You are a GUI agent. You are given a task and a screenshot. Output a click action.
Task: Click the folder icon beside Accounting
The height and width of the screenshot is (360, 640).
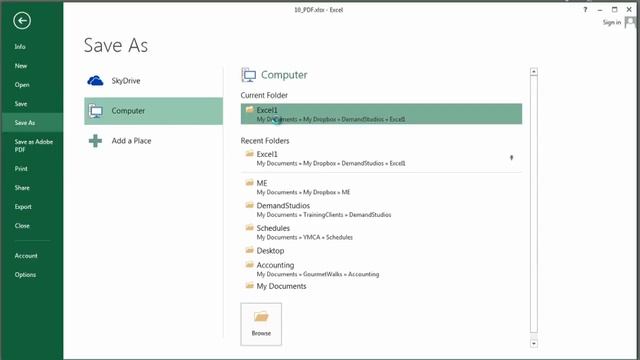[x=249, y=264]
